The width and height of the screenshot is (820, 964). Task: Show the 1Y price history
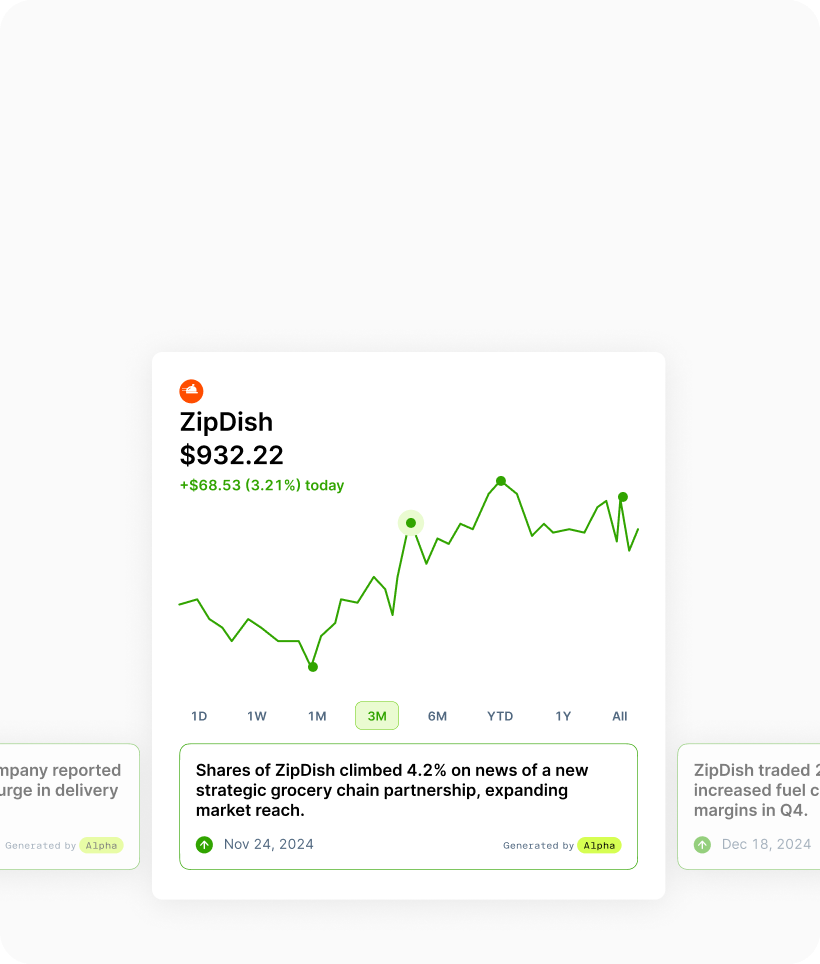[x=563, y=716]
